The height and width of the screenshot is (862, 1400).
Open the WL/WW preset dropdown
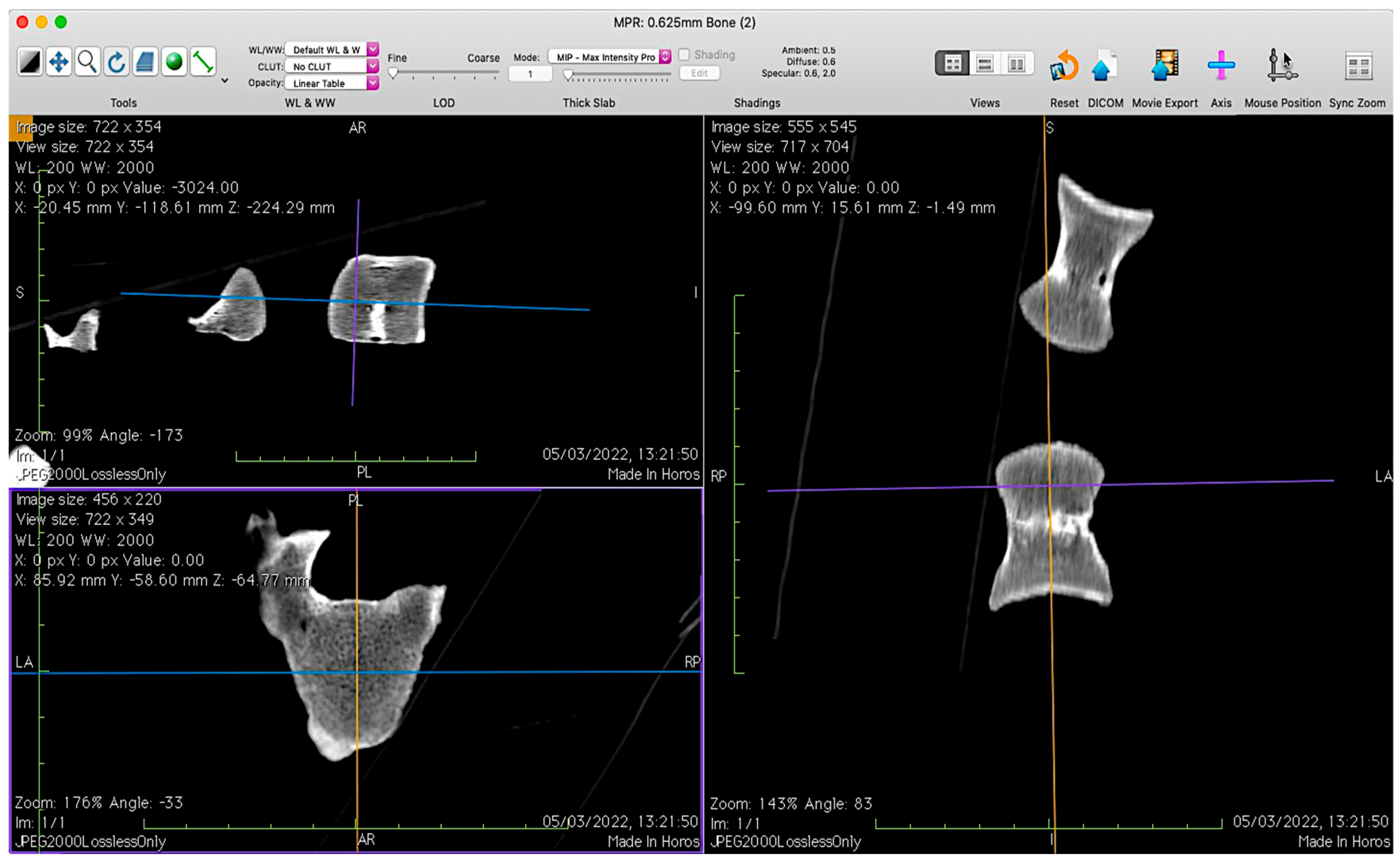pyautogui.click(x=332, y=50)
